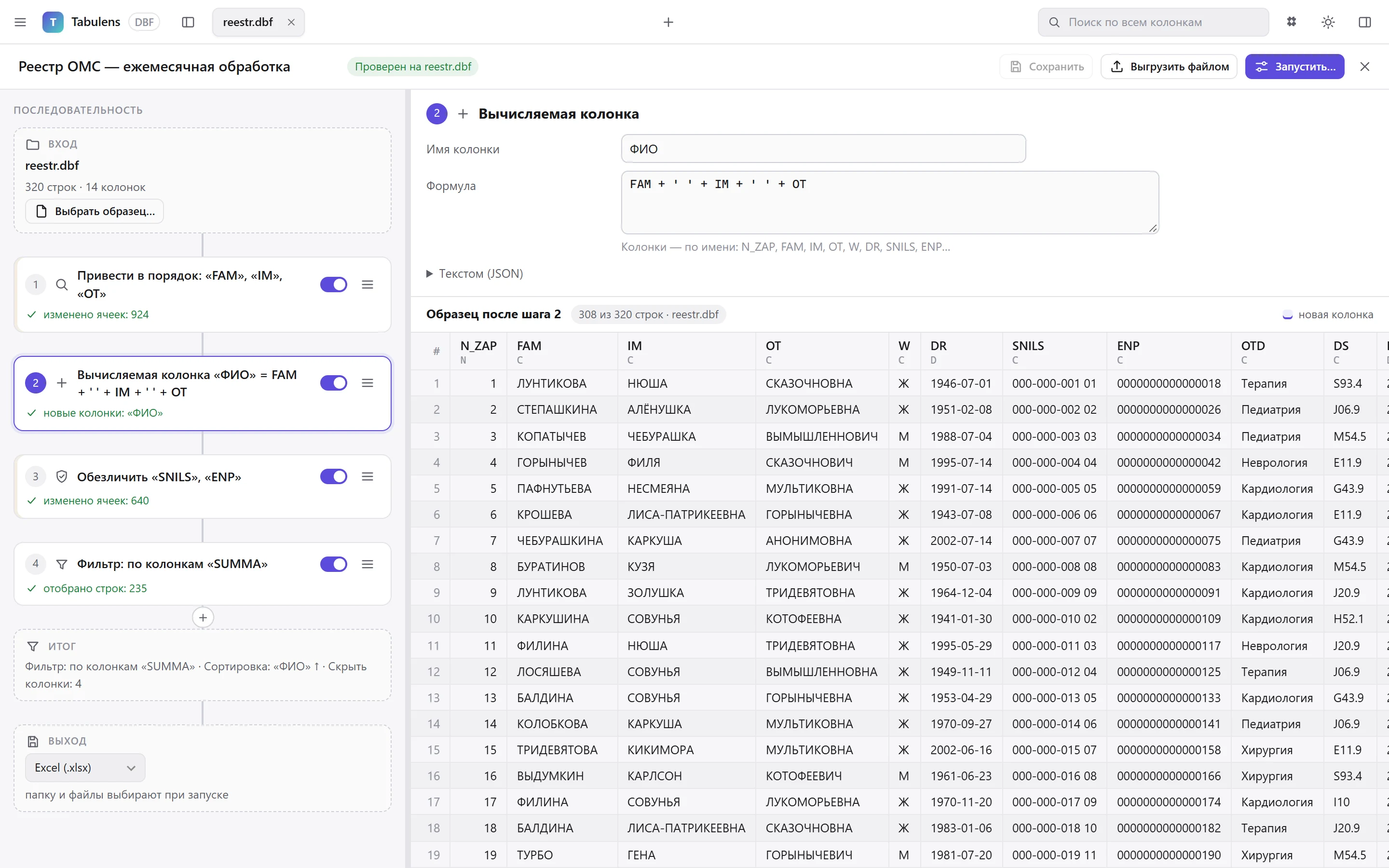Click the Выгрузить файлом button
This screenshot has height=868, width=1389.
1169,67
